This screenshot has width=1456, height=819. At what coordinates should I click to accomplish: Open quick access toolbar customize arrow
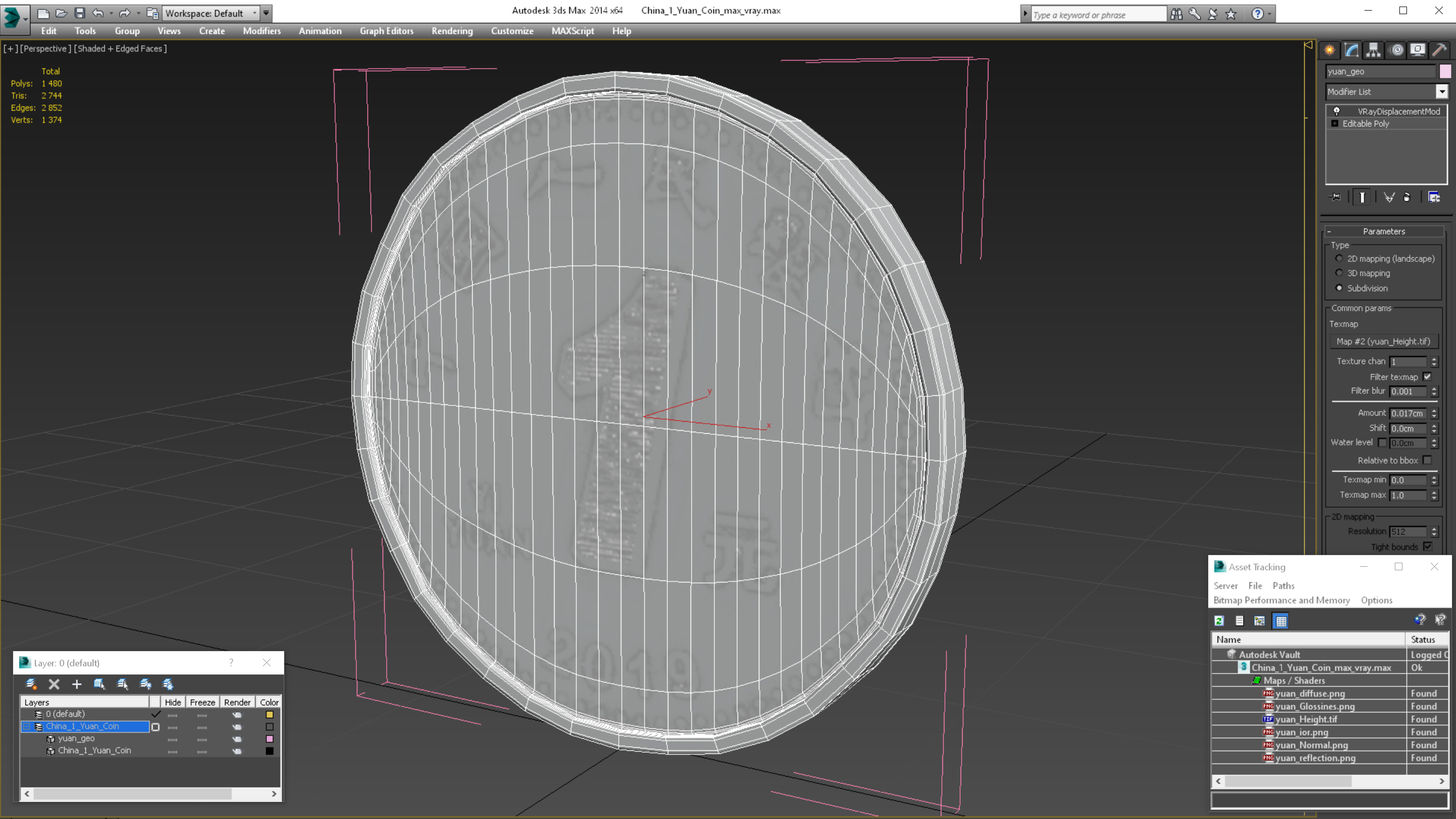click(266, 13)
